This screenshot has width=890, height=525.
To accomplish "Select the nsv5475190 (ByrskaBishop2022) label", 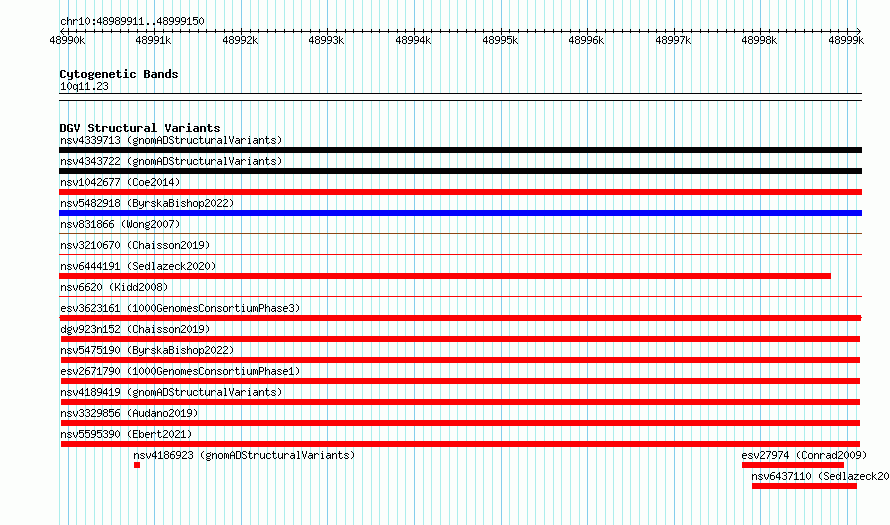I will (147, 350).
